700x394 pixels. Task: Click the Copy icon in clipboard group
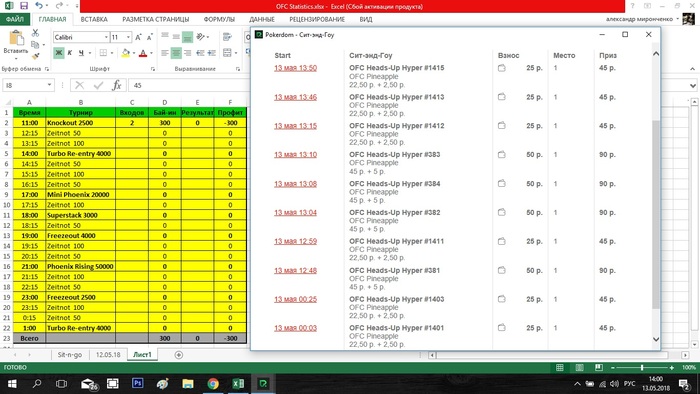pyautogui.click(x=35, y=44)
